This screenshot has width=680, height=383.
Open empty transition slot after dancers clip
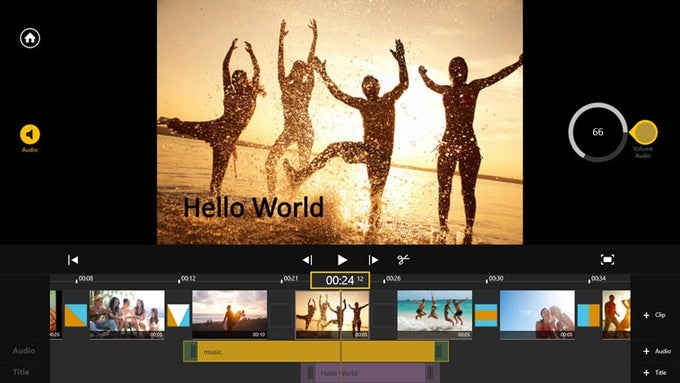[383, 315]
